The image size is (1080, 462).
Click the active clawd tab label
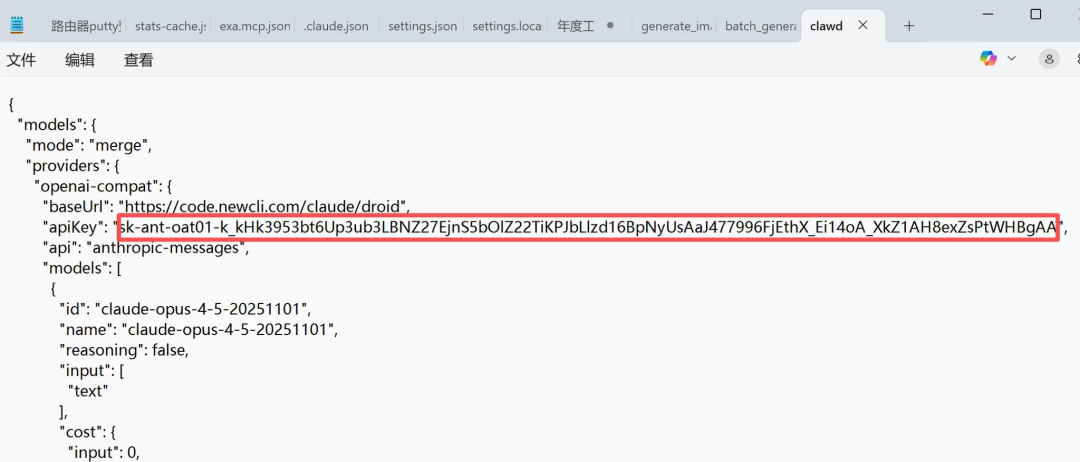[x=827, y=26]
